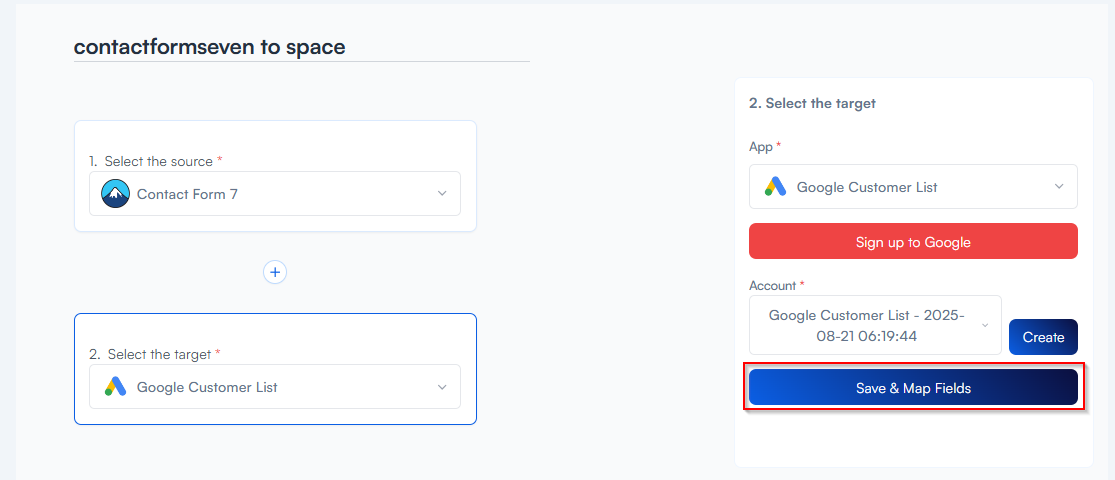Edit the 'contactformseven to space' title field
Screen dimensions: 1115x480
300,47
